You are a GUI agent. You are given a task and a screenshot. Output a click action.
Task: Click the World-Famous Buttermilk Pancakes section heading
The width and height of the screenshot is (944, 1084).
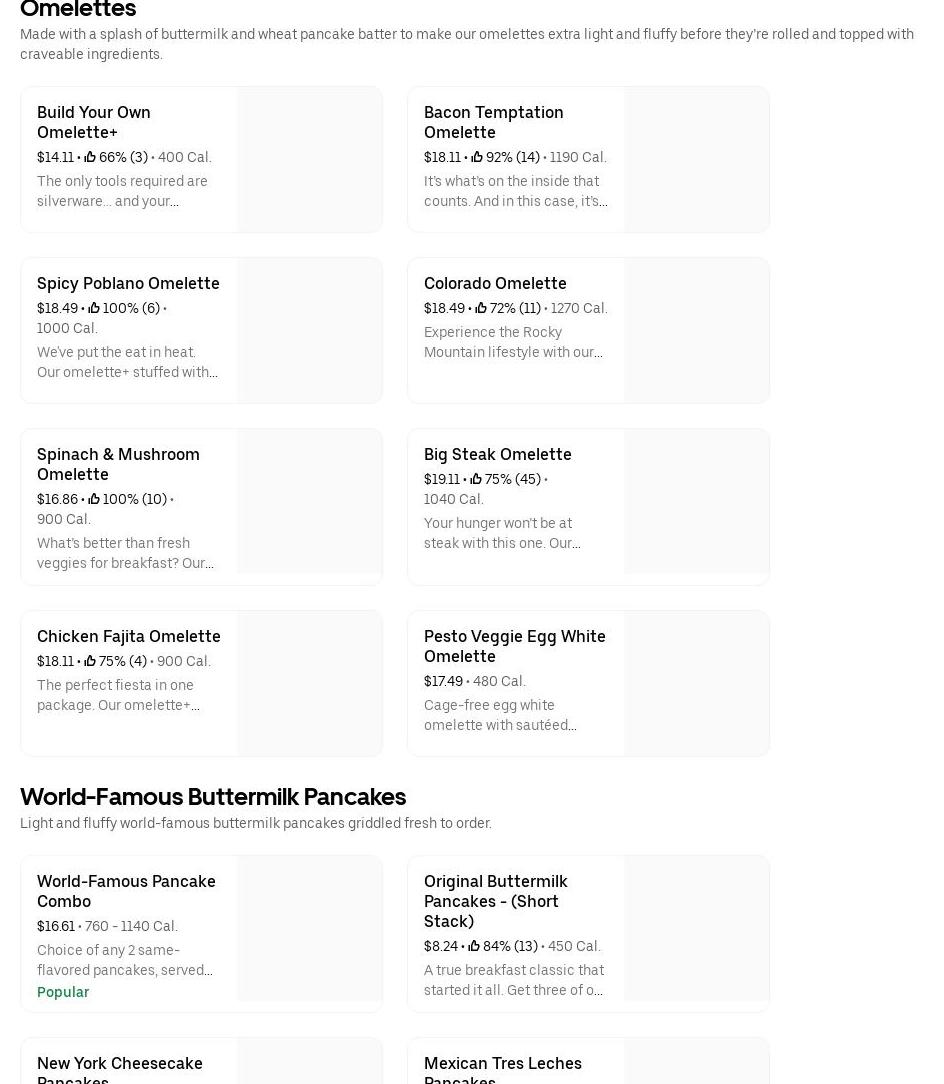tap(213, 796)
